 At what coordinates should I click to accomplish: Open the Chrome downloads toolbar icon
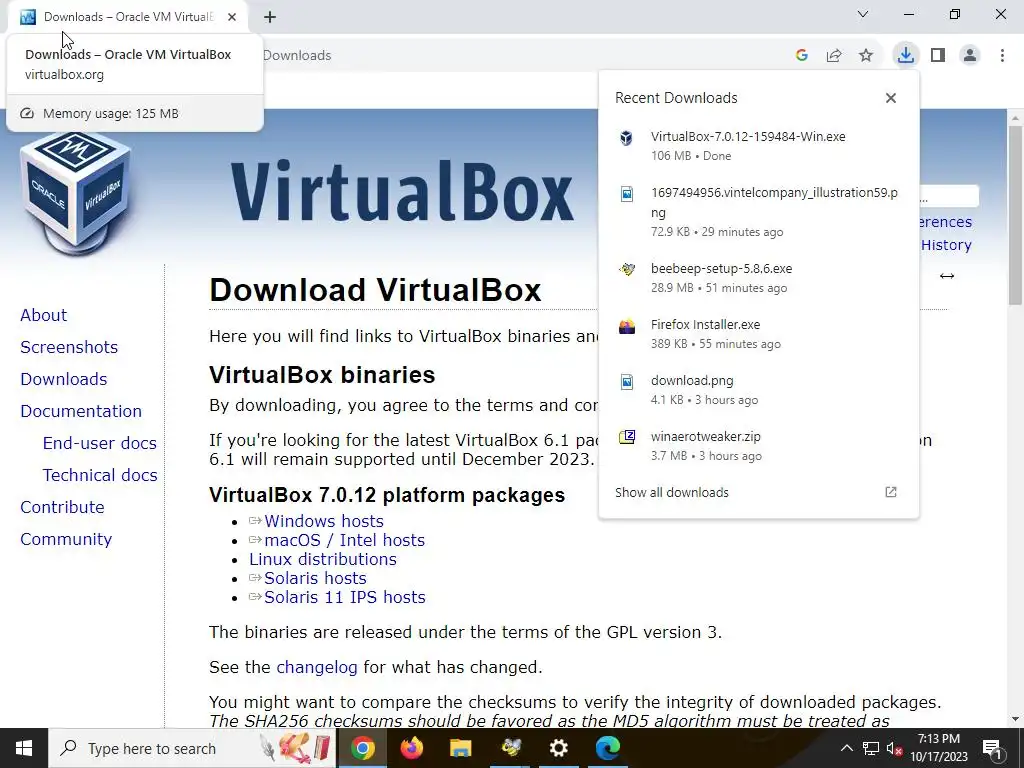tap(905, 55)
